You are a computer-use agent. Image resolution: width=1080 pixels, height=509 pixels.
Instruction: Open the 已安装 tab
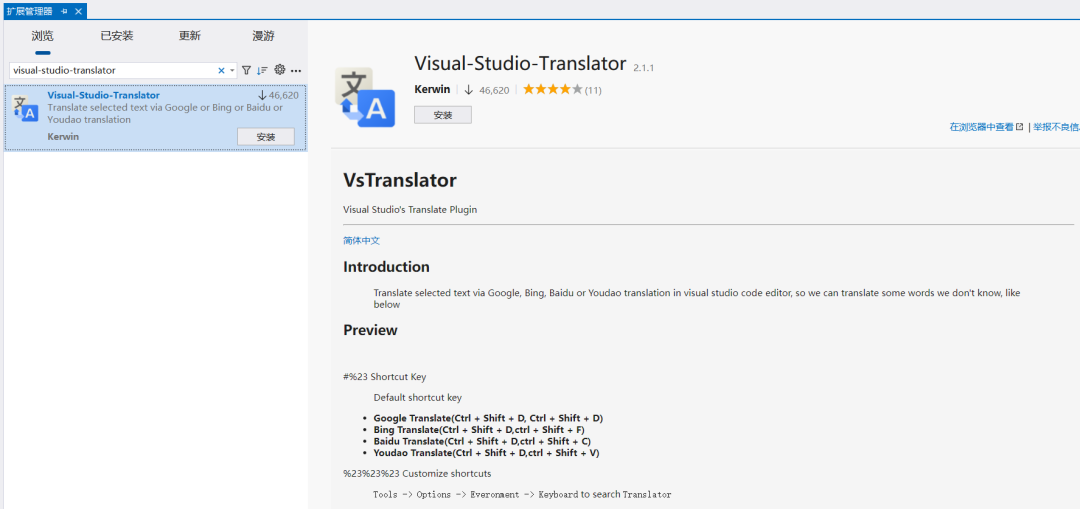117,36
